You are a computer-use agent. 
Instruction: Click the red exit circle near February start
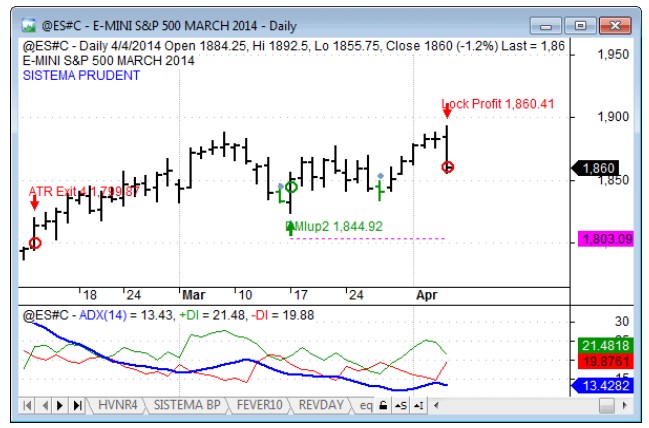[35, 243]
